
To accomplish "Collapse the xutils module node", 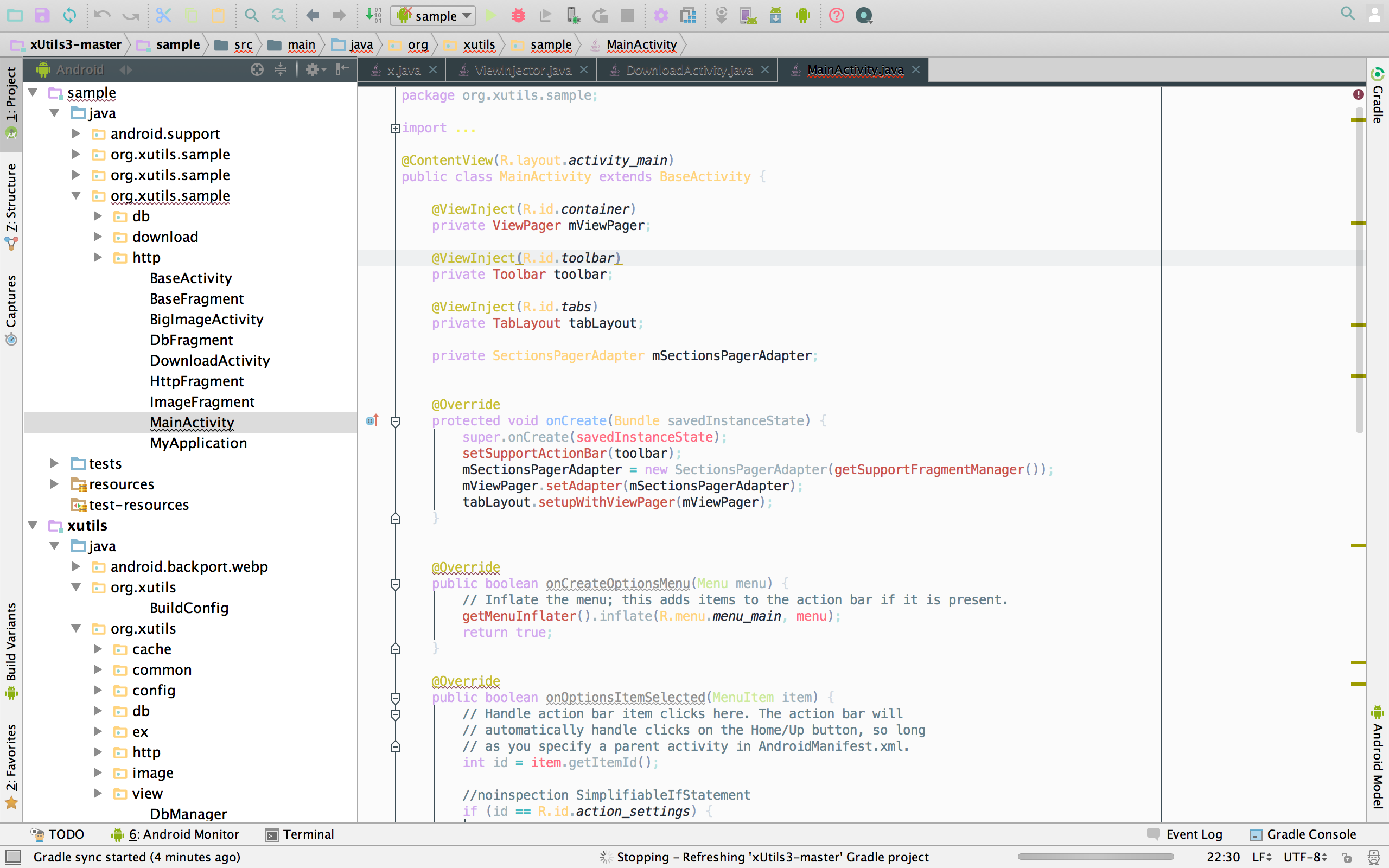I will pos(33,525).
